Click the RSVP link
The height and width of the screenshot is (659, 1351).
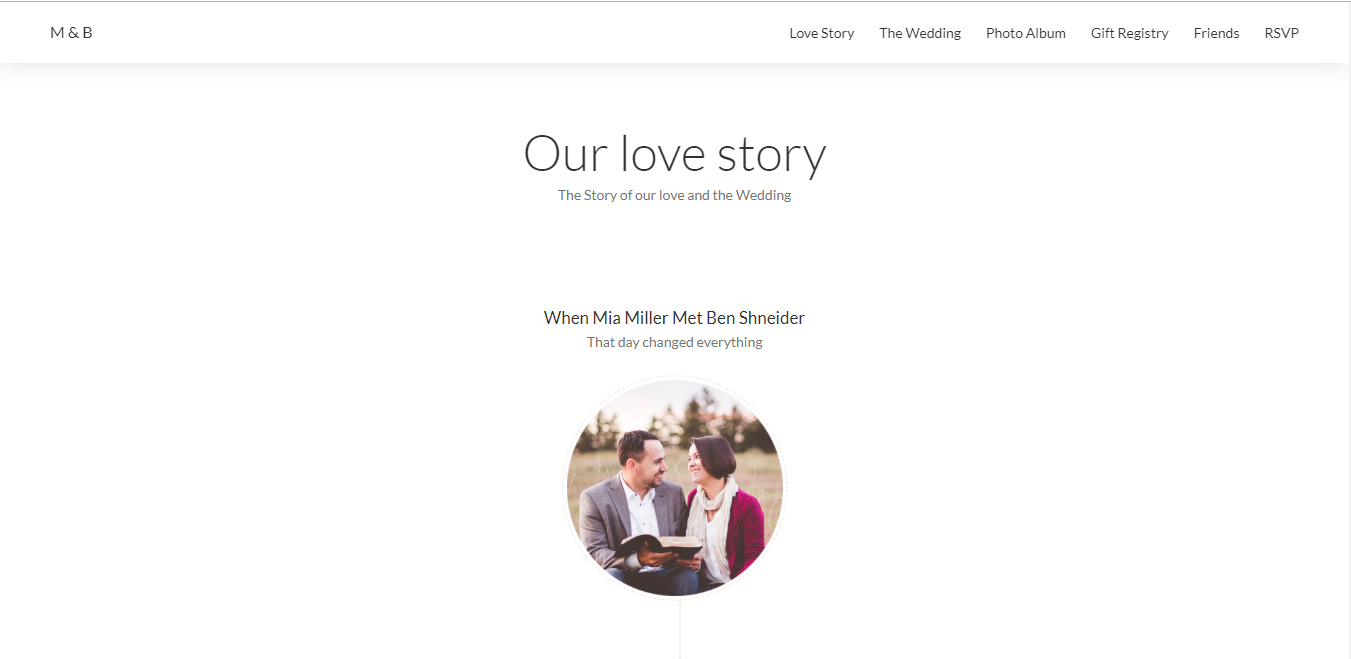pyautogui.click(x=1281, y=33)
